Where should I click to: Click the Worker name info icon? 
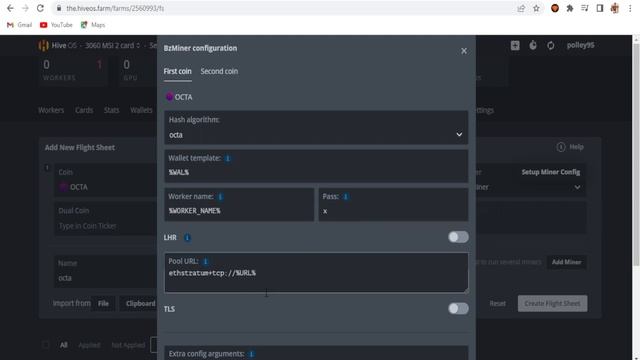(x=220, y=197)
